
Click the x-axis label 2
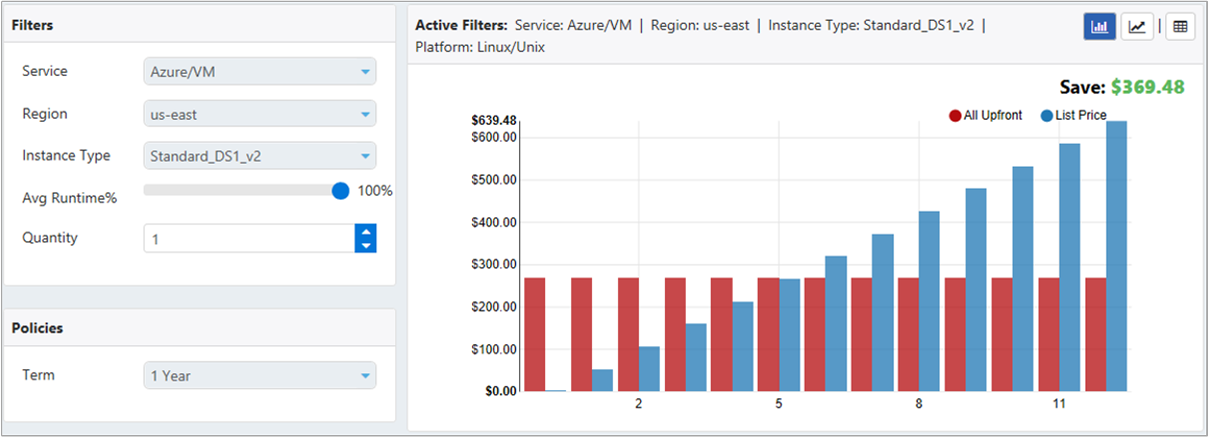[638, 404]
